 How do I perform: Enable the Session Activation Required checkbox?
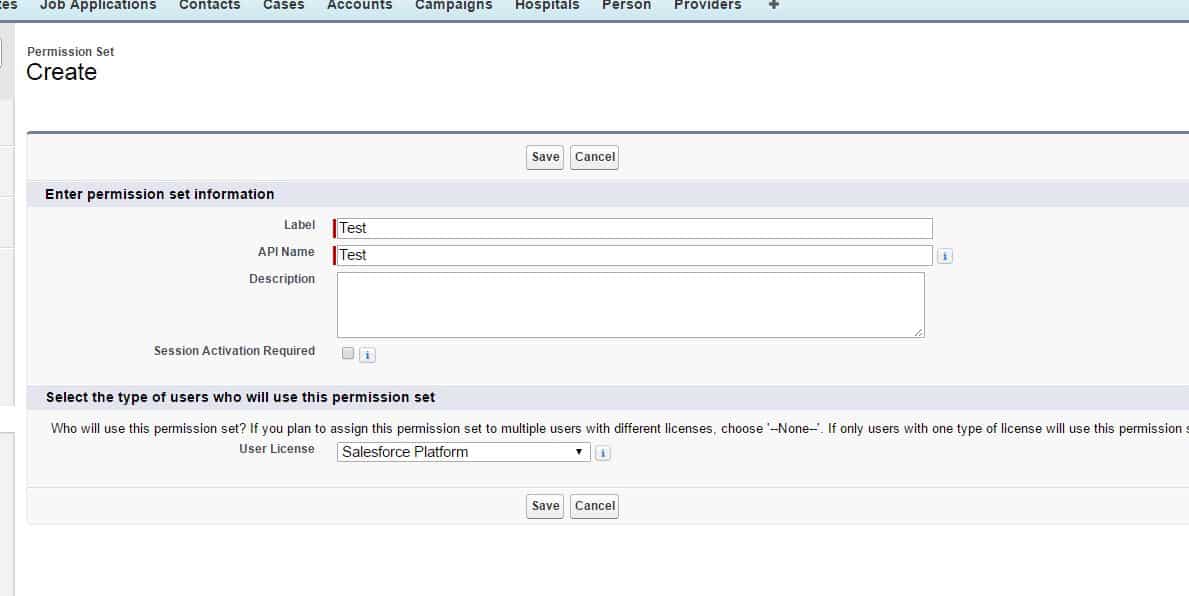click(x=348, y=353)
